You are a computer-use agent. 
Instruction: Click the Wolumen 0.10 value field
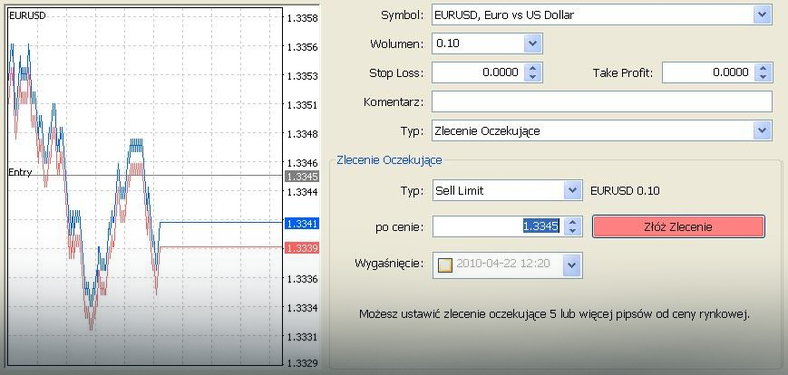478,44
